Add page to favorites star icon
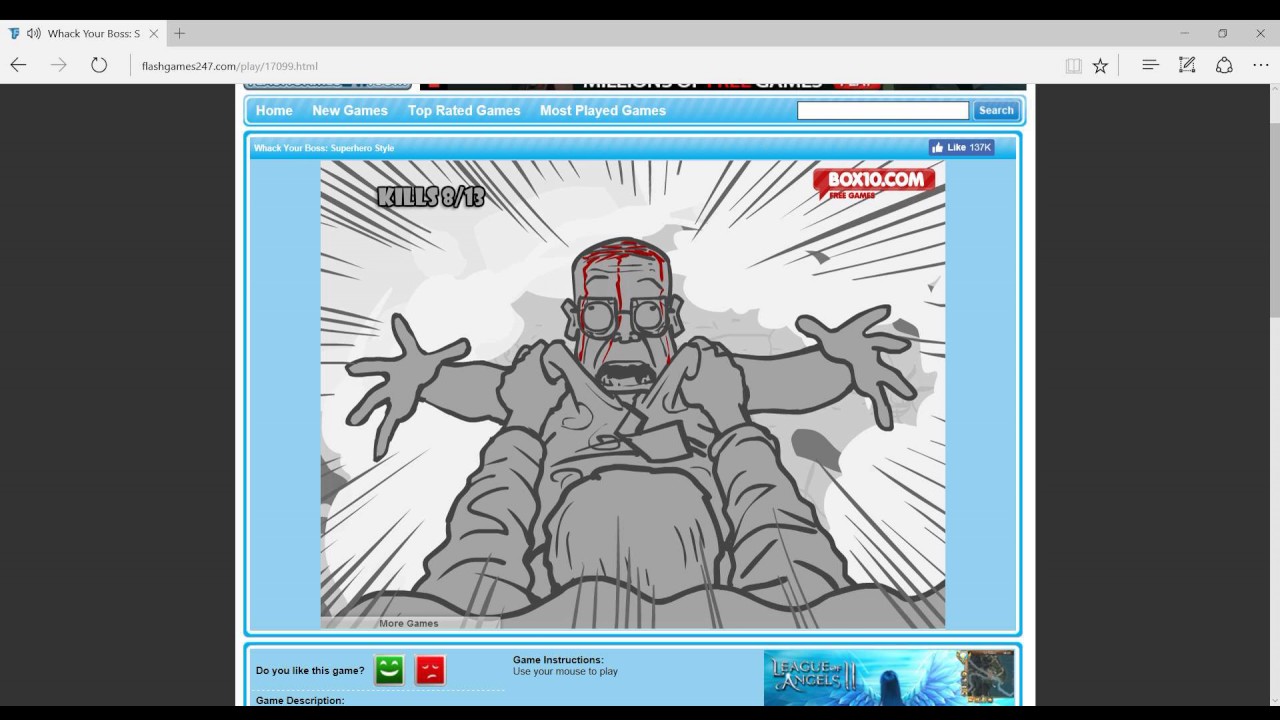 1100,65
